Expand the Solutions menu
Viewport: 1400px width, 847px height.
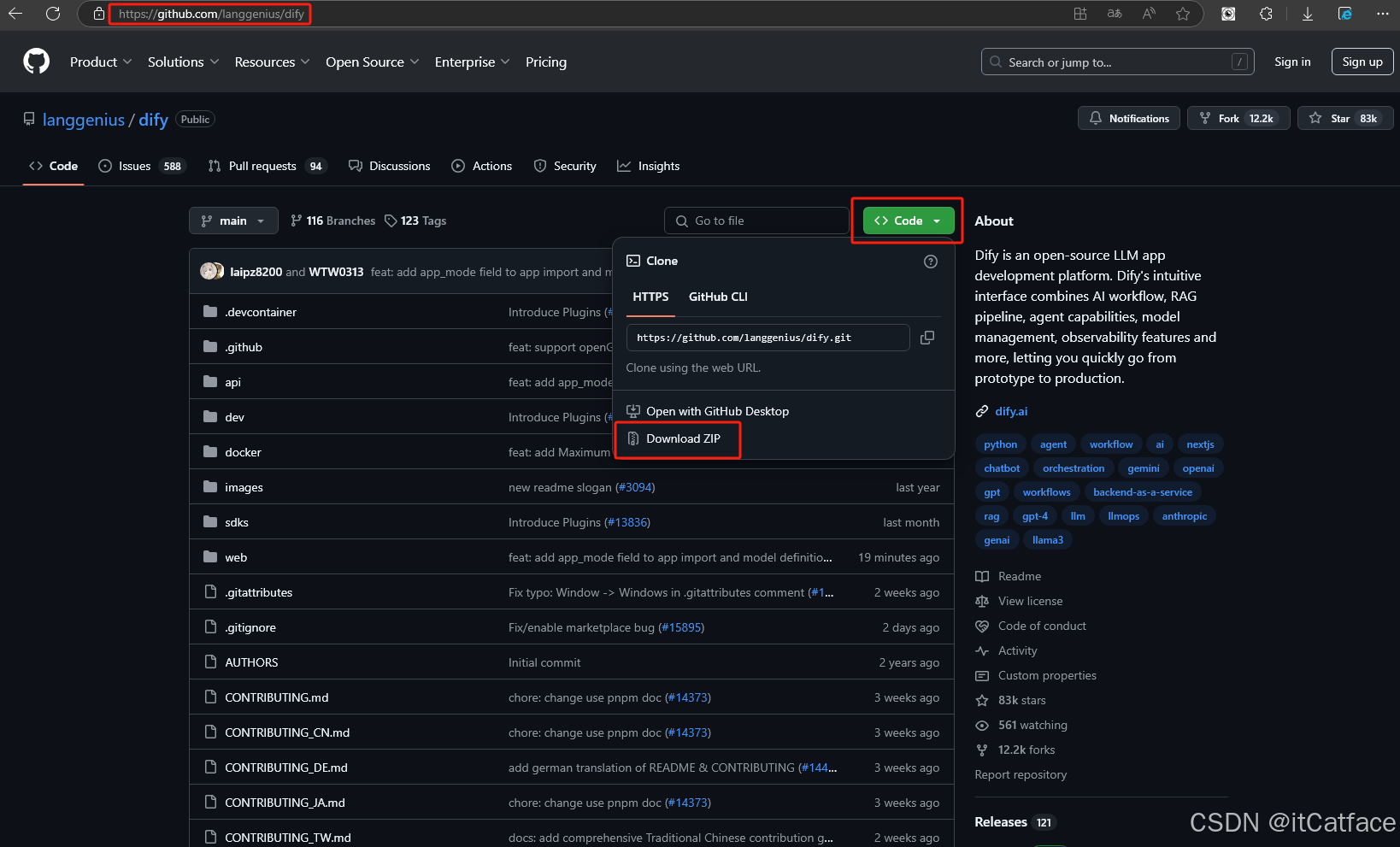[183, 62]
